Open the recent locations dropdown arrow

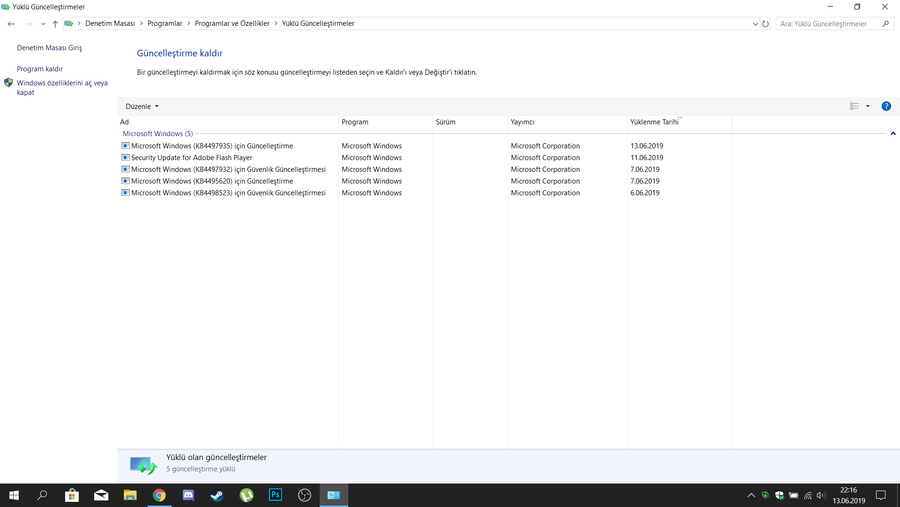(43, 24)
